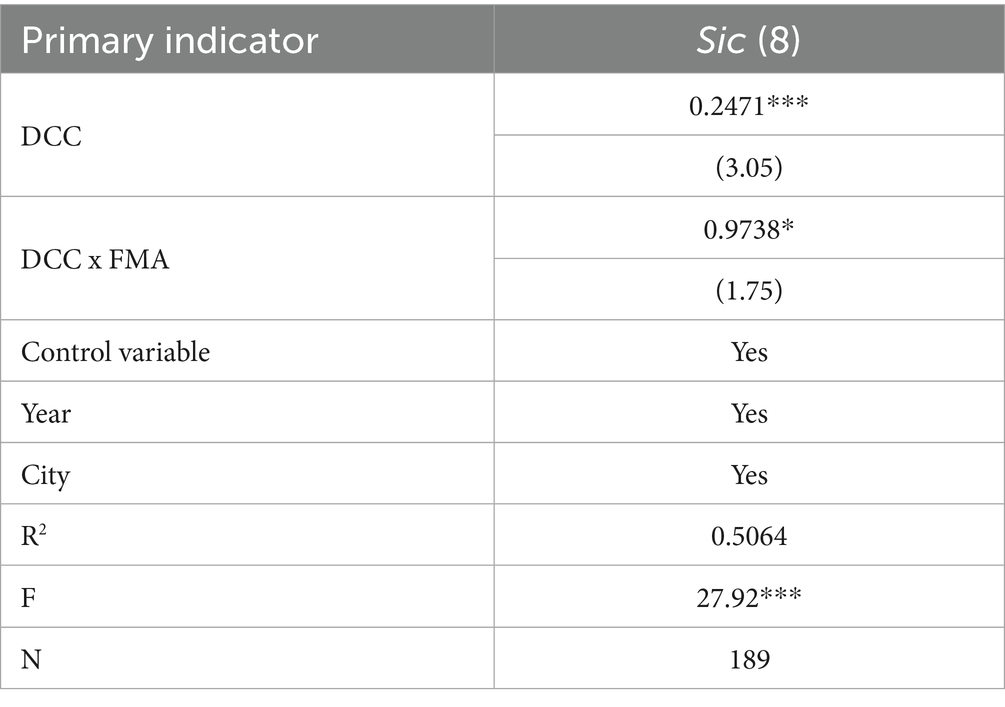Click the N row label

coord(30,659)
